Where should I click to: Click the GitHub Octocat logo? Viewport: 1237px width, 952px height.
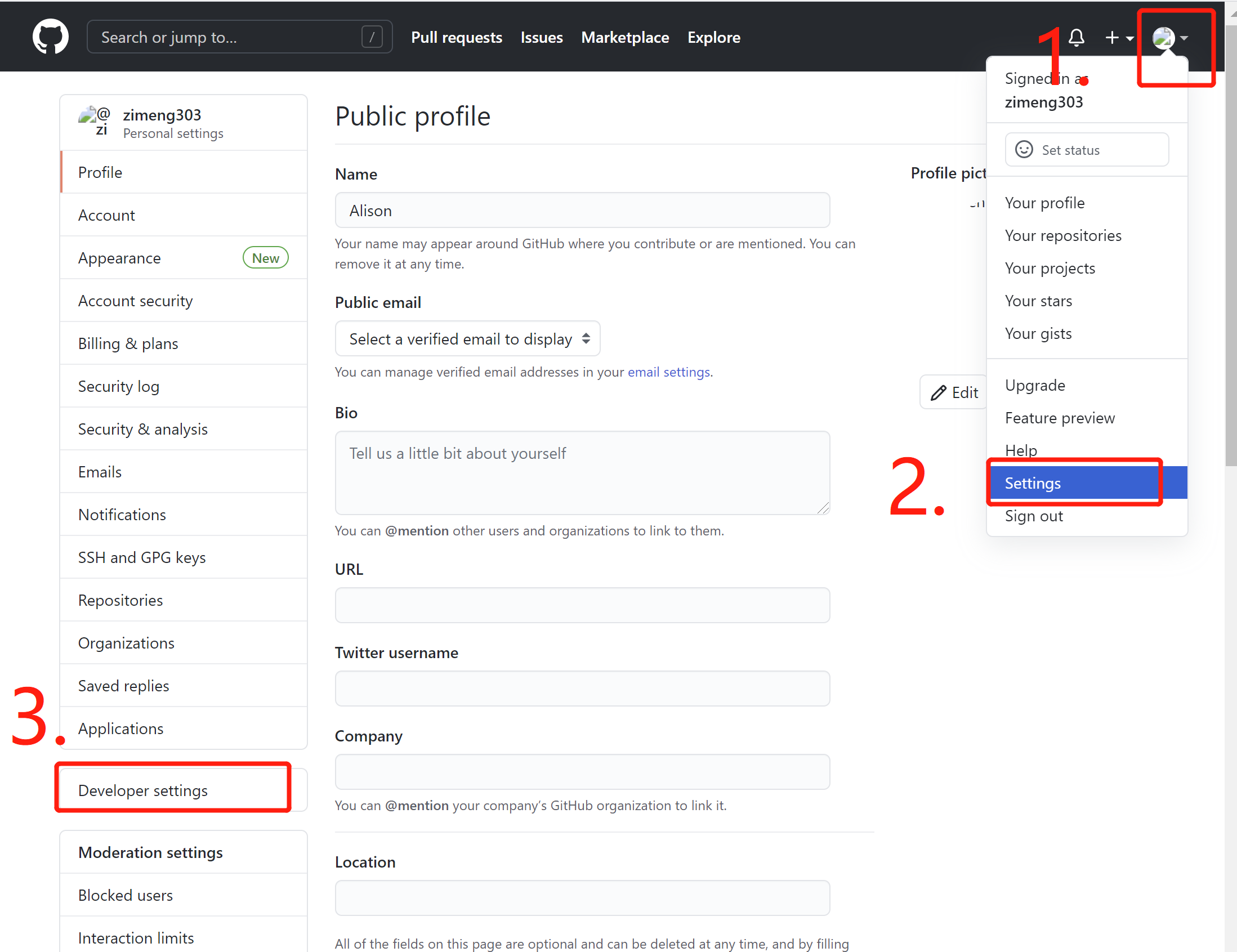click(x=51, y=37)
